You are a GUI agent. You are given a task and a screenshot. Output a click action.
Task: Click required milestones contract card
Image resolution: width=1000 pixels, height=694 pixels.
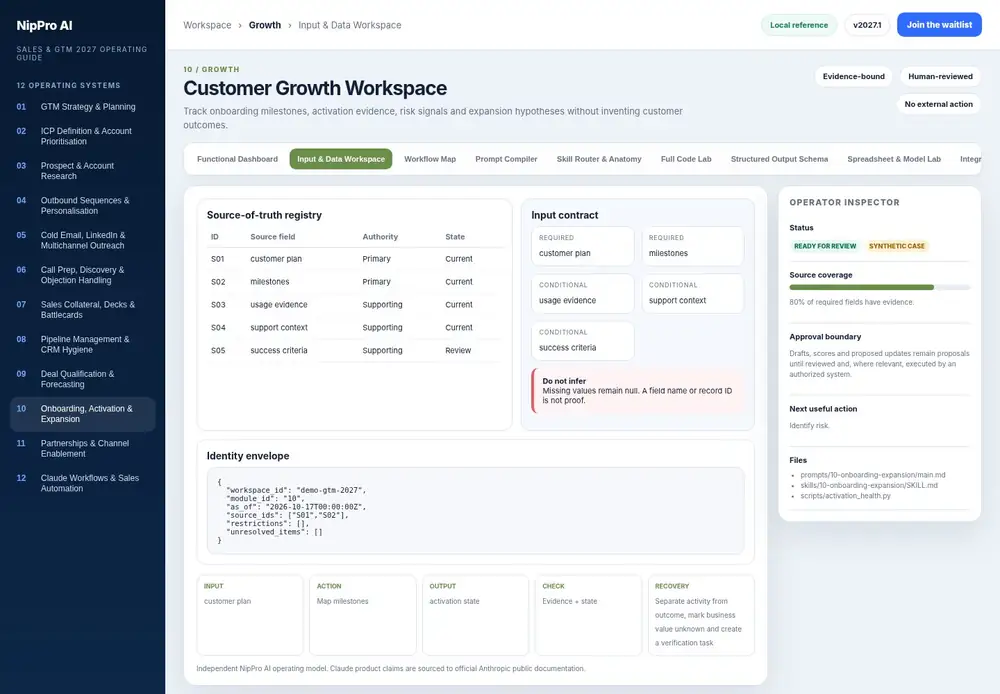tap(693, 246)
